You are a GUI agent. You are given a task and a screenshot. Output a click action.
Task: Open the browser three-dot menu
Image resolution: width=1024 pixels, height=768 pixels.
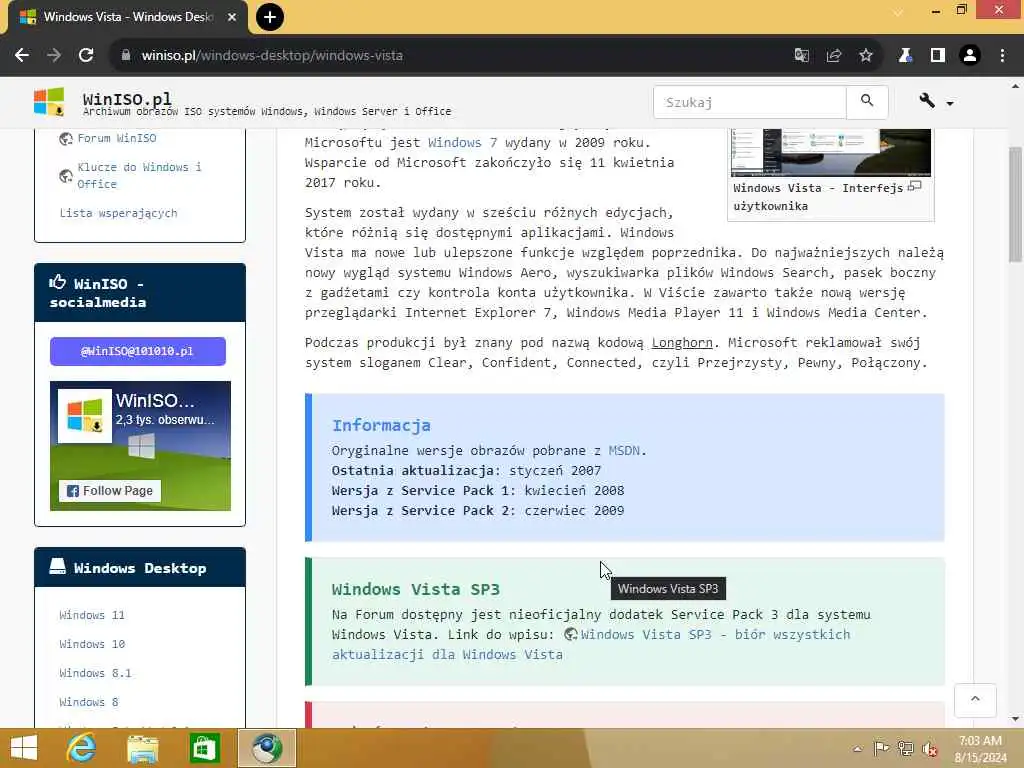pos(1002,56)
